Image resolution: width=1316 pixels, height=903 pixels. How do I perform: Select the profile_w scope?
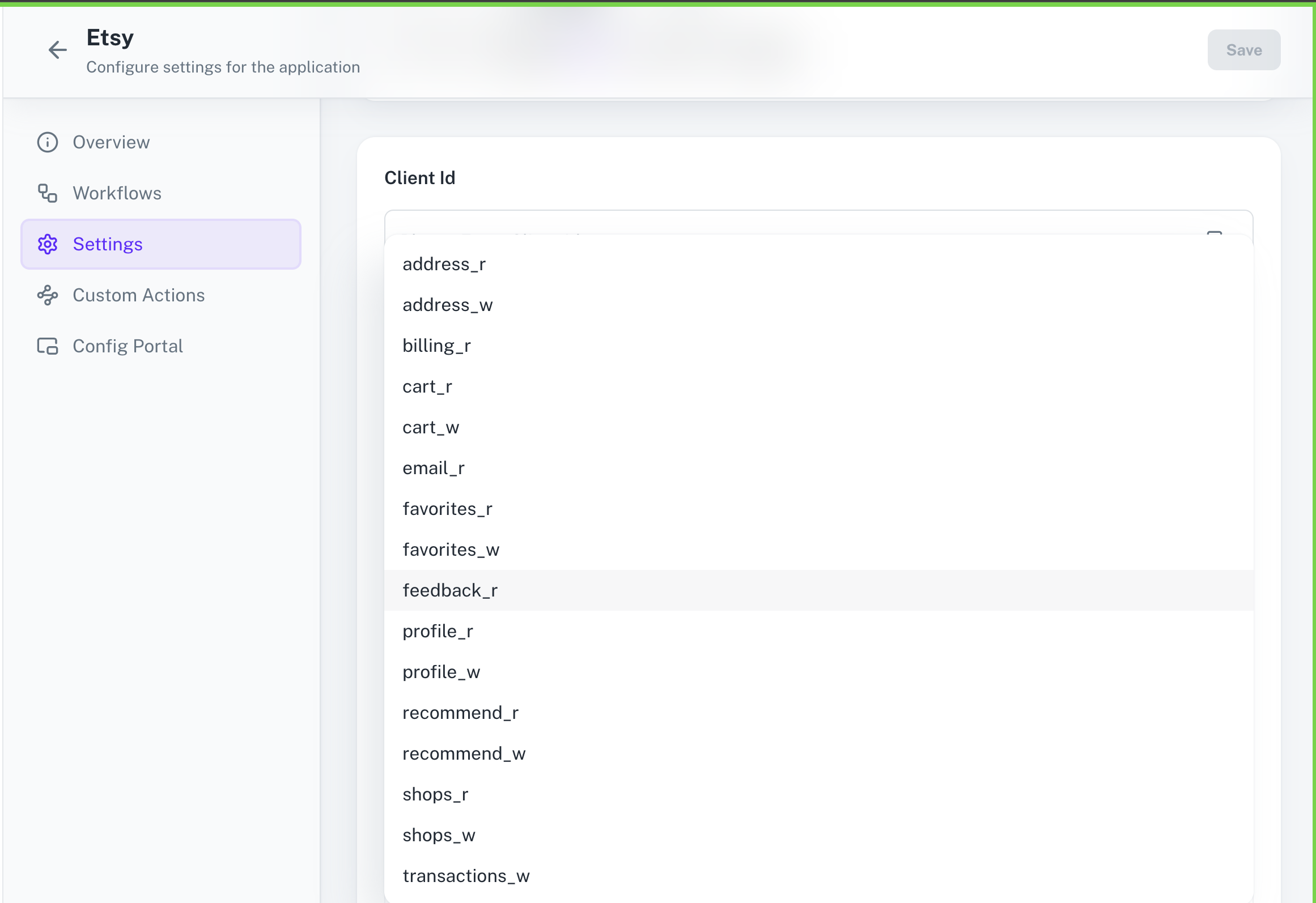pos(442,671)
